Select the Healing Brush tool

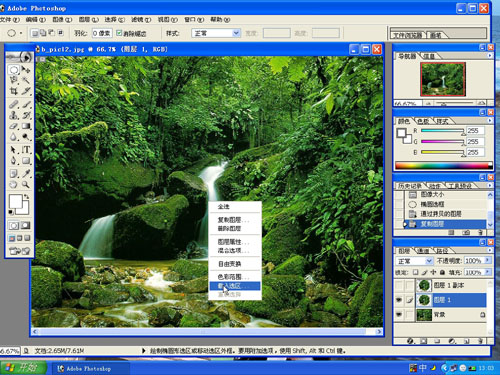click(13, 104)
